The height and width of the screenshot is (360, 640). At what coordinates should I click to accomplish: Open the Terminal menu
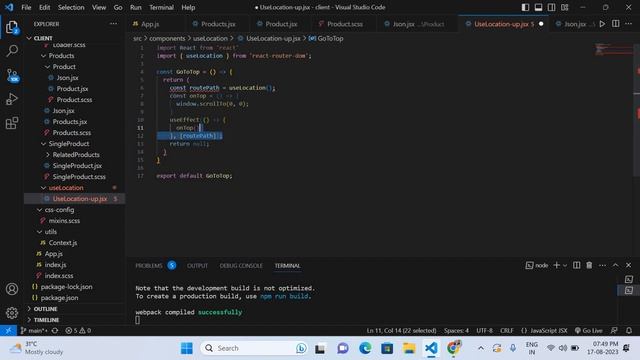(x=161, y=7)
